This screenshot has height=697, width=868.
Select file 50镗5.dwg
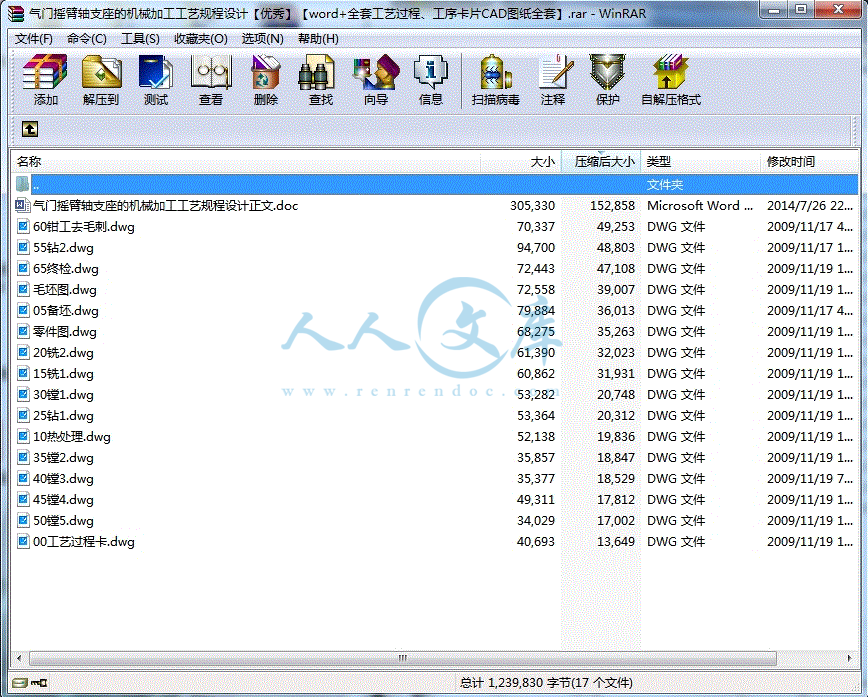click(63, 521)
